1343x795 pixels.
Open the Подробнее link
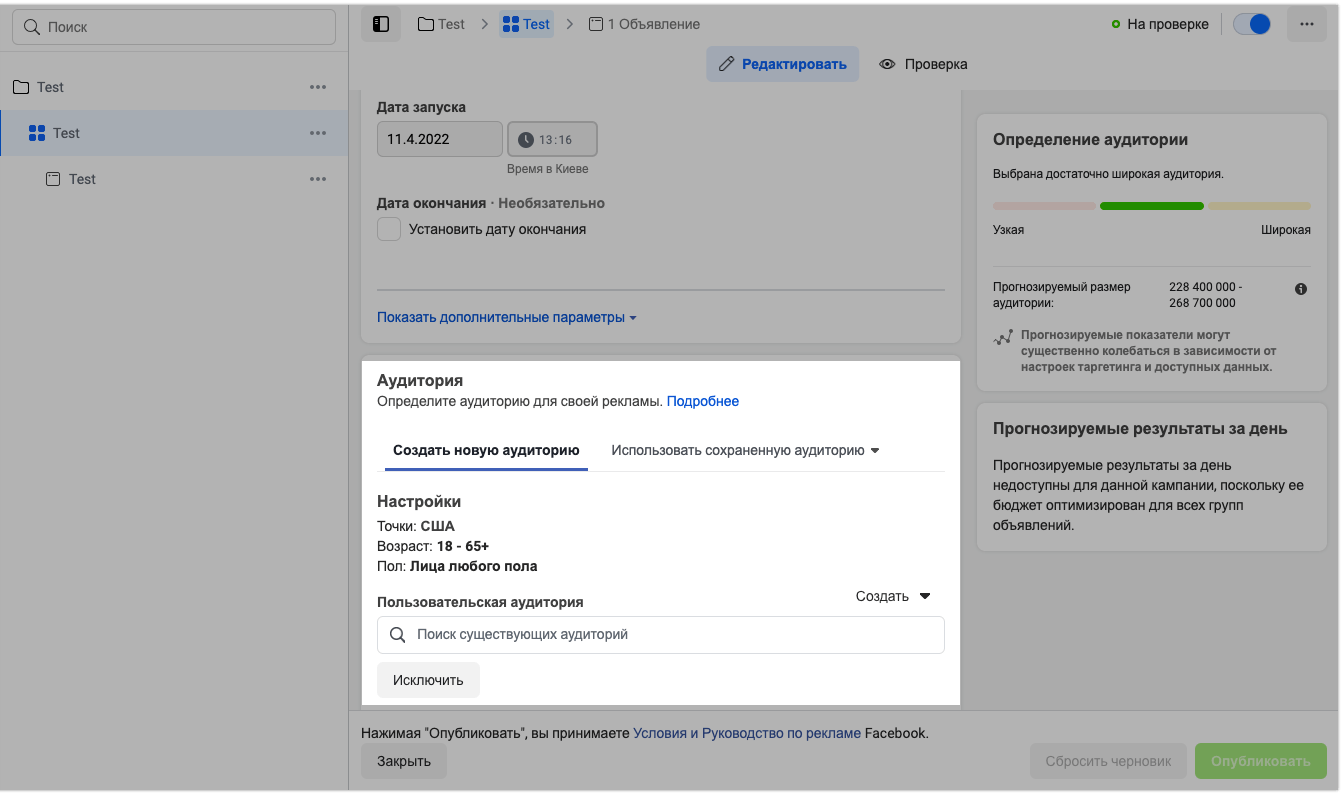click(x=703, y=401)
